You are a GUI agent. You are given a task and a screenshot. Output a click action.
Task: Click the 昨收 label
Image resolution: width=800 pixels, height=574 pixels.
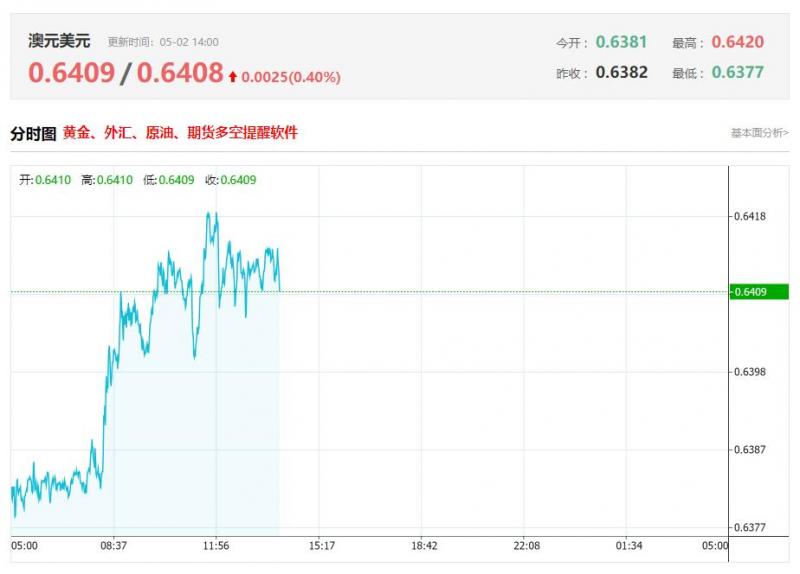[572, 74]
